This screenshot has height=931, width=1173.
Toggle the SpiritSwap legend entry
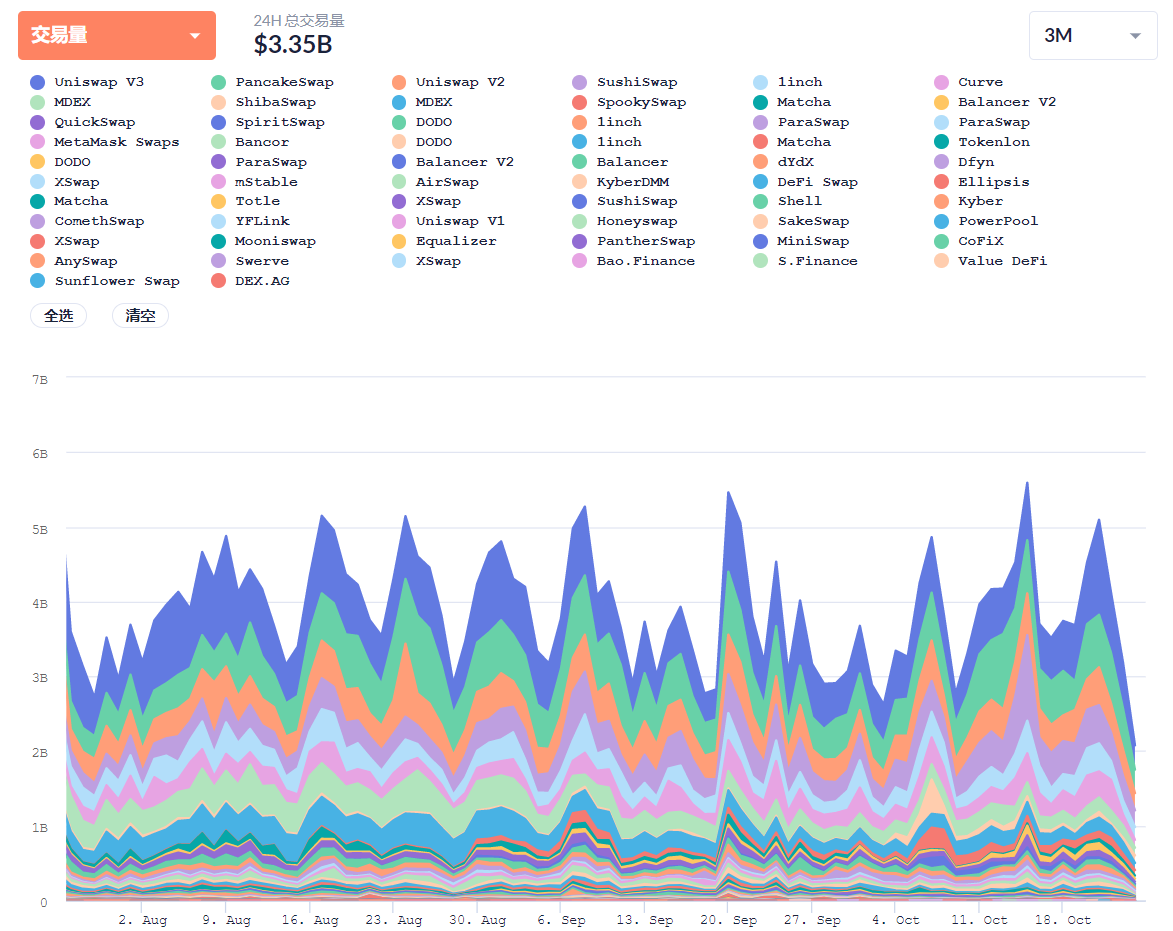(268, 123)
